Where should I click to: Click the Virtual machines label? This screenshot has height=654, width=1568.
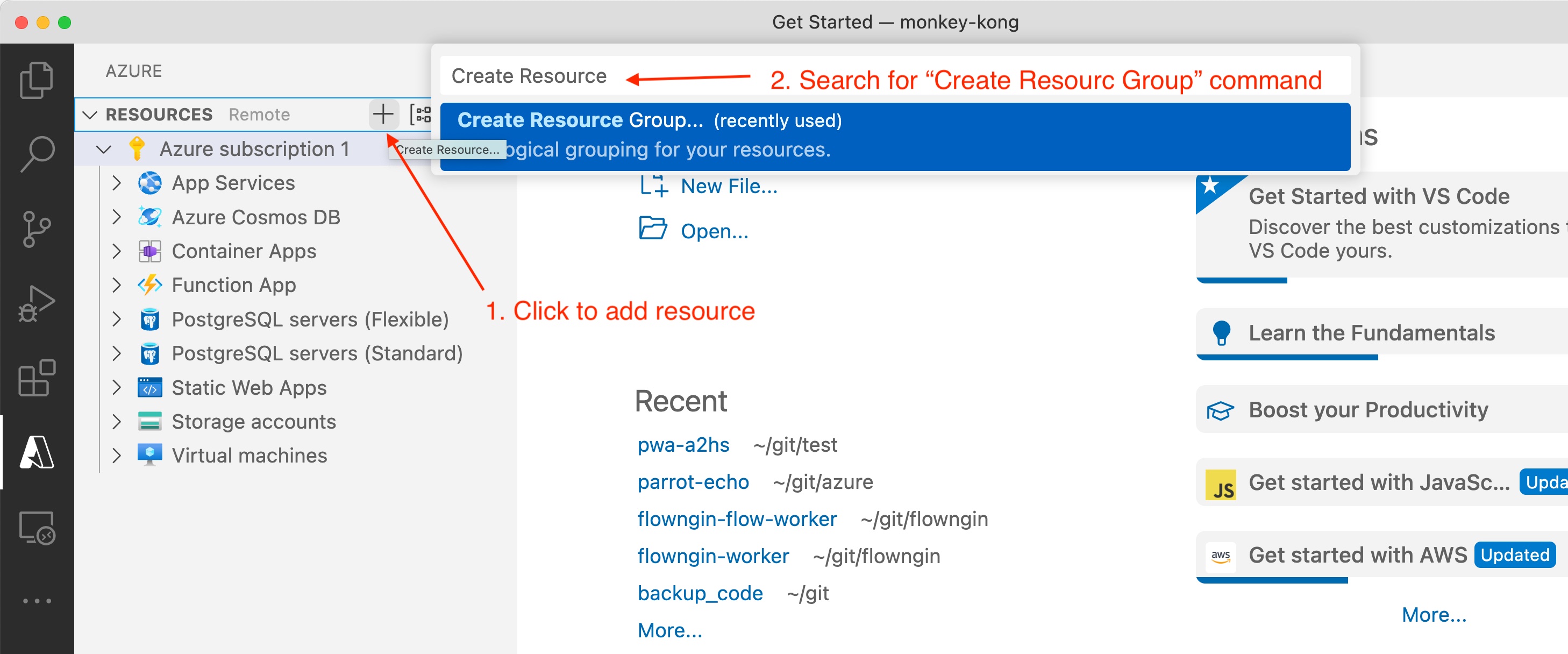pos(249,456)
